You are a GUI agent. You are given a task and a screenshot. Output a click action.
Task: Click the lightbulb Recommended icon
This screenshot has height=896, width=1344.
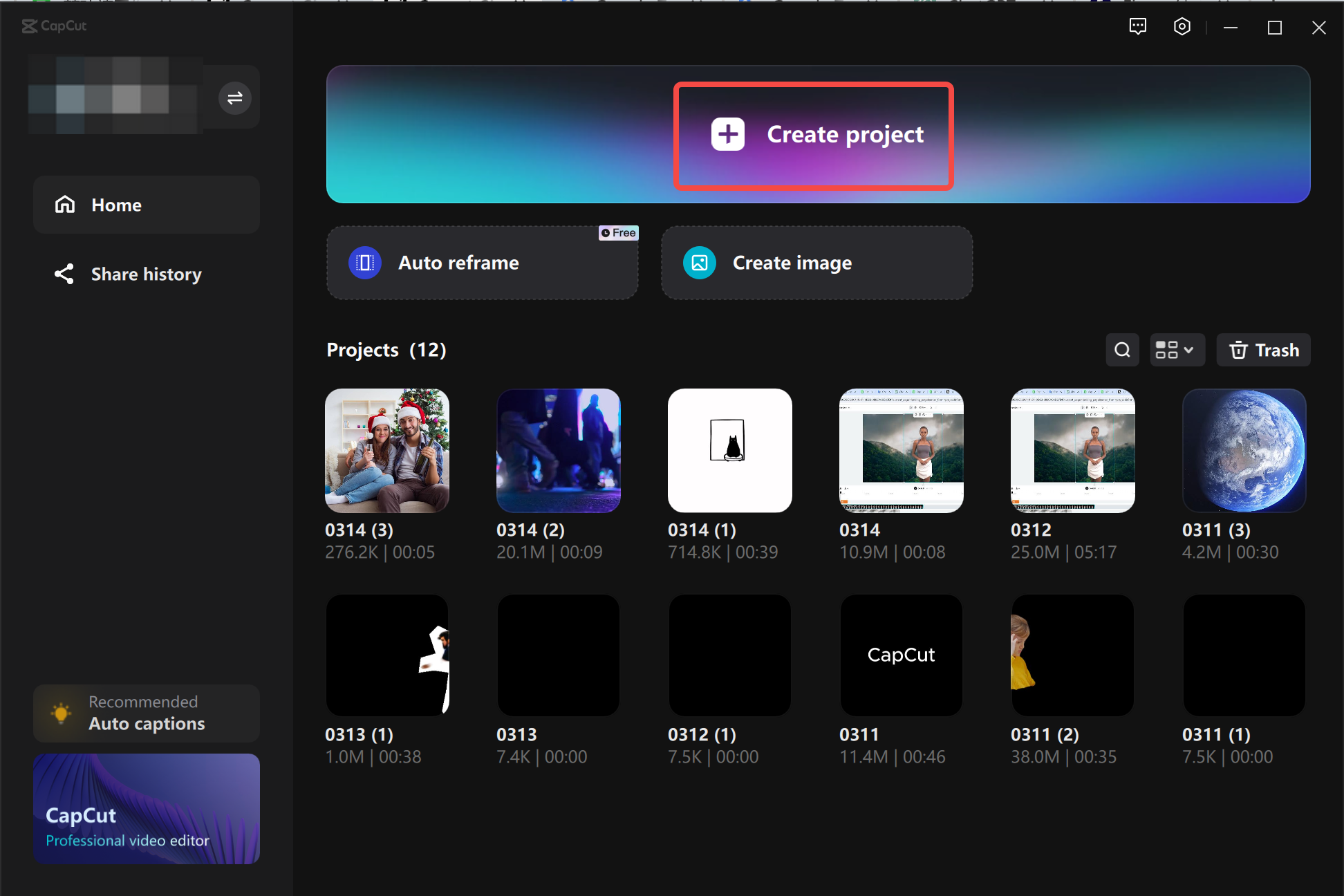tap(61, 713)
